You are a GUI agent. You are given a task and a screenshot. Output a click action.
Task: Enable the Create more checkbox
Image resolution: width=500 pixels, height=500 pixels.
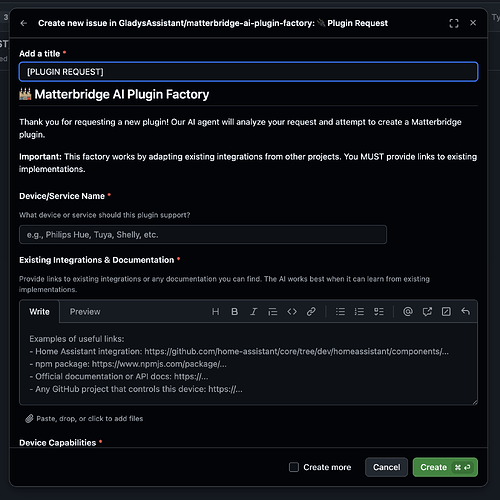pos(294,467)
